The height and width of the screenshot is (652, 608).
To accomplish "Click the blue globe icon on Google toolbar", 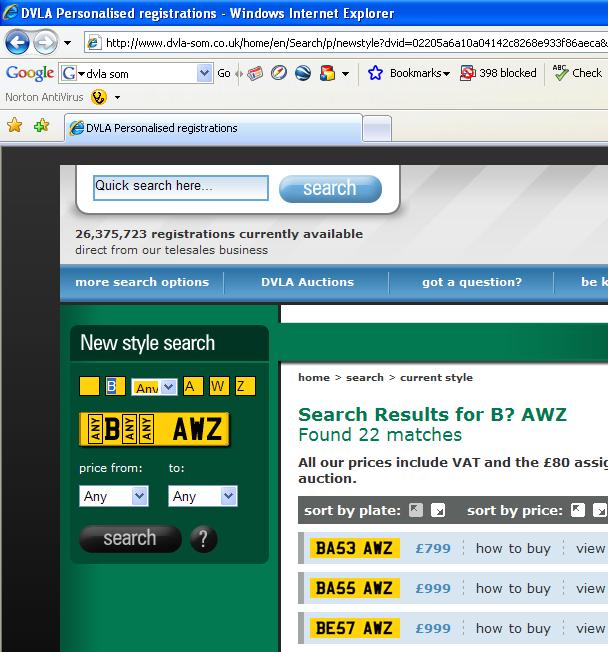I will point(303,73).
